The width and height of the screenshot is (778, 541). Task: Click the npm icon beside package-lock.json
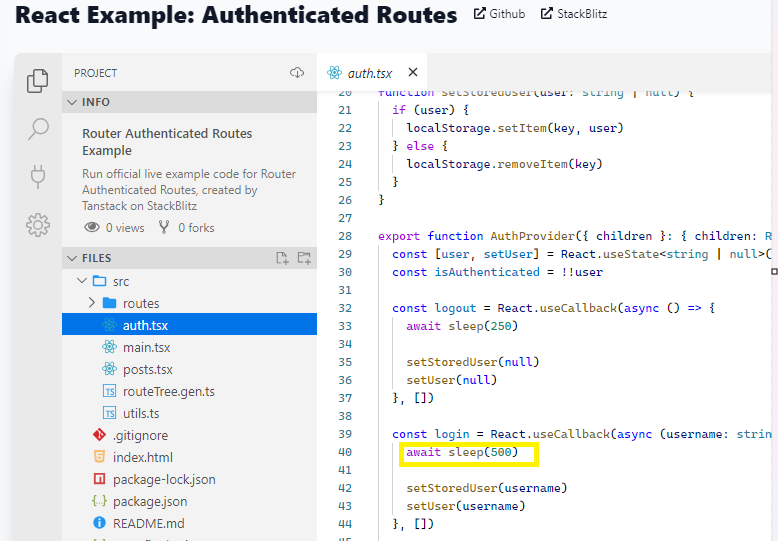tap(99, 479)
